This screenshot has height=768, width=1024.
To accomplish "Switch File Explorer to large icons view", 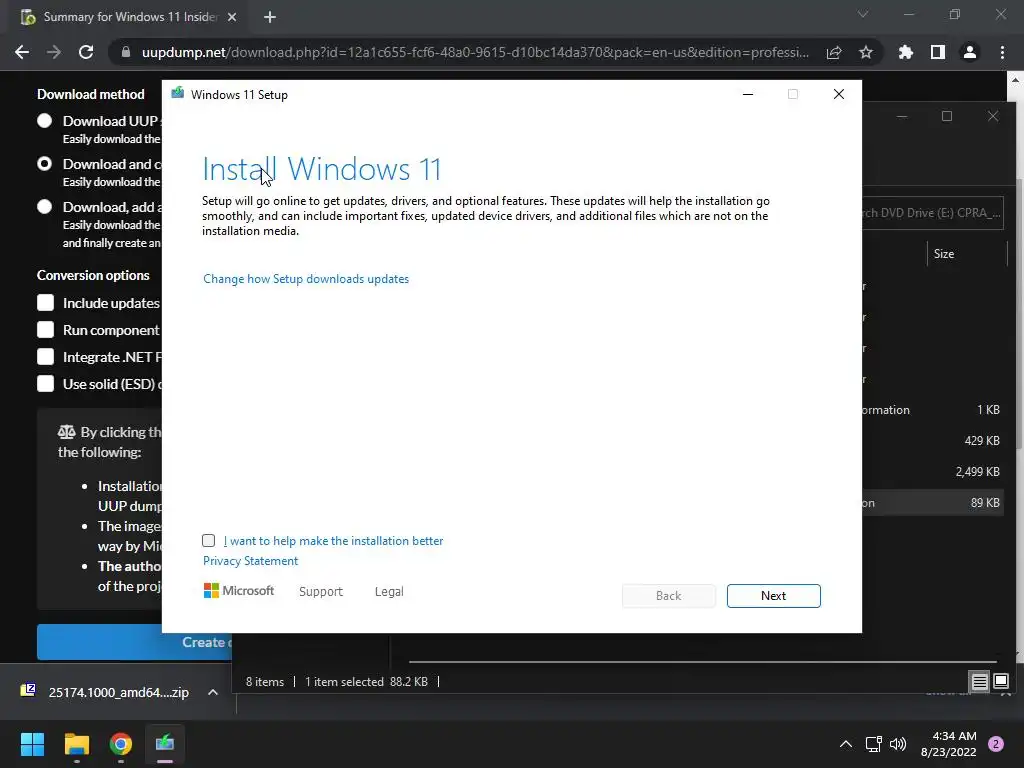I will click(1000, 682).
